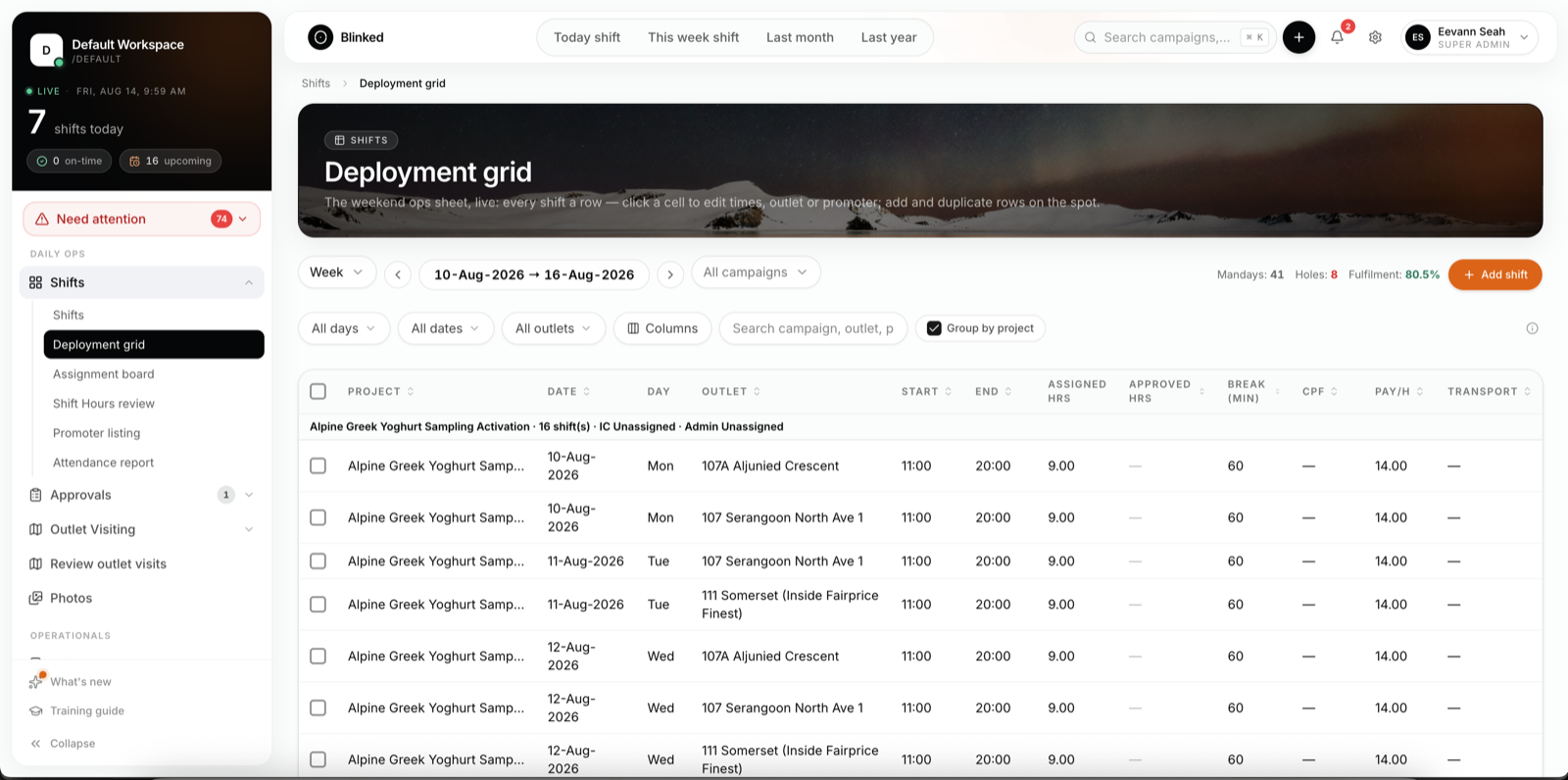Screen dimensions: 1568x780
Task: Click the info icon beside filters
Action: [1532, 328]
